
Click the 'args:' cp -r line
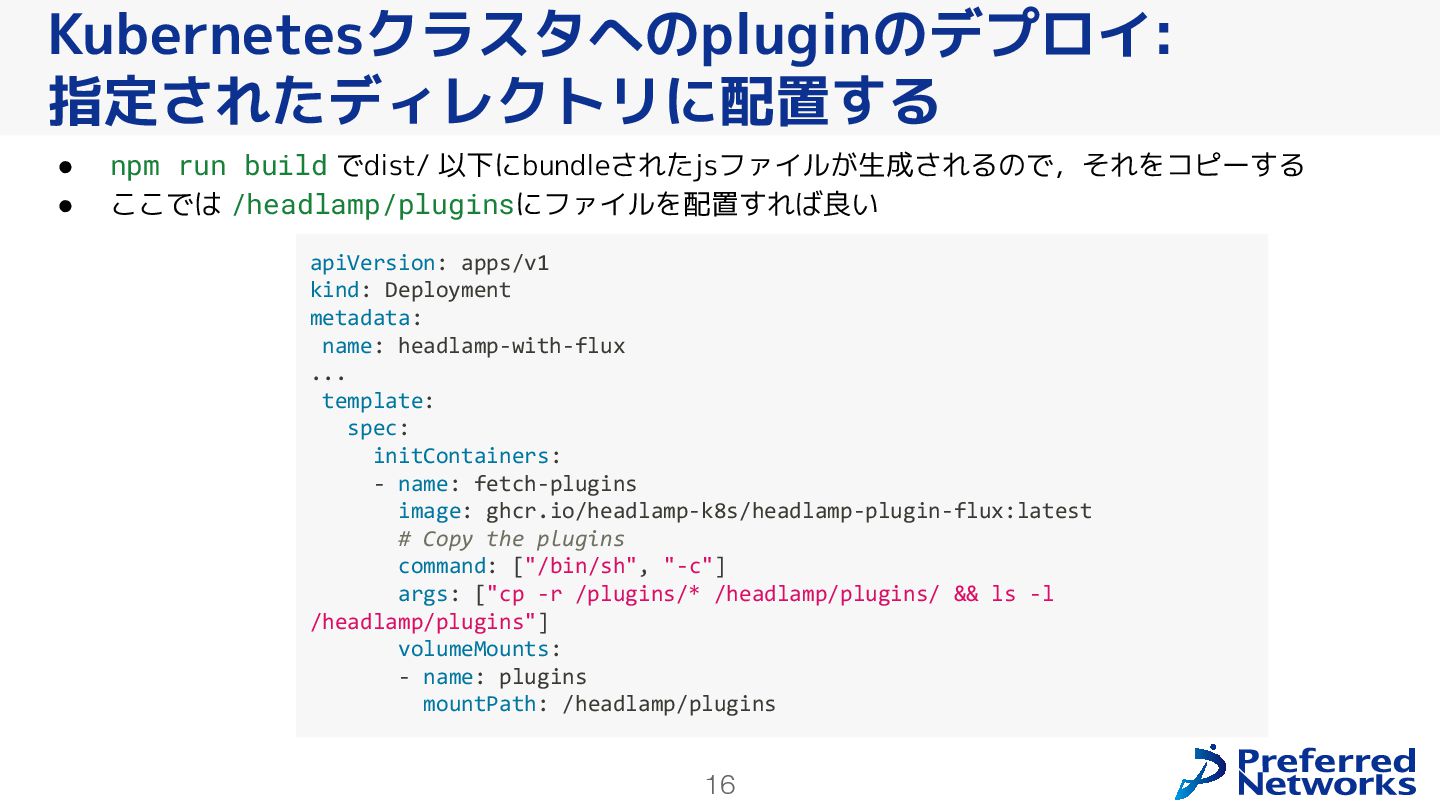(x=726, y=594)
